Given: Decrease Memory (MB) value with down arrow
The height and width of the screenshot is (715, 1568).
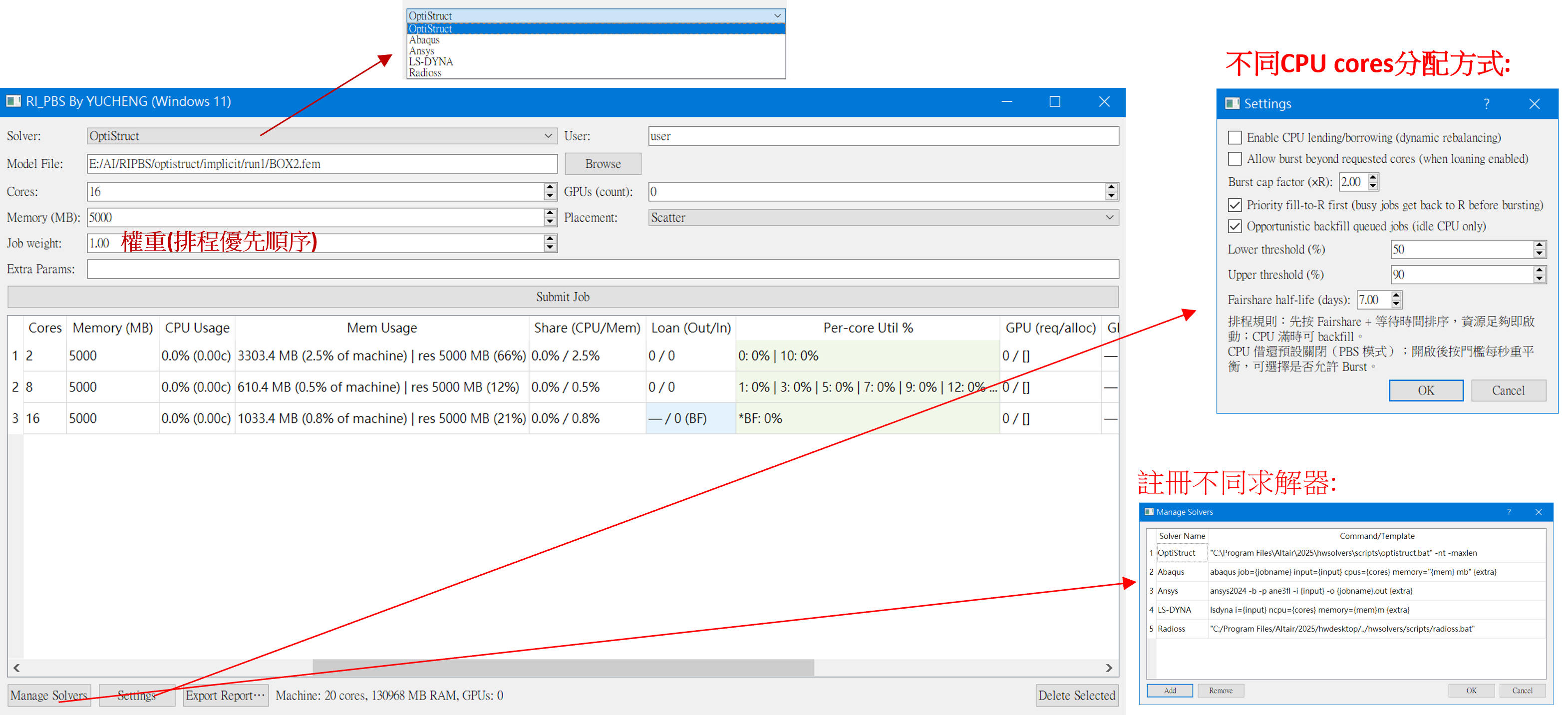Looking at the screenshot, I should click(550, 222).
